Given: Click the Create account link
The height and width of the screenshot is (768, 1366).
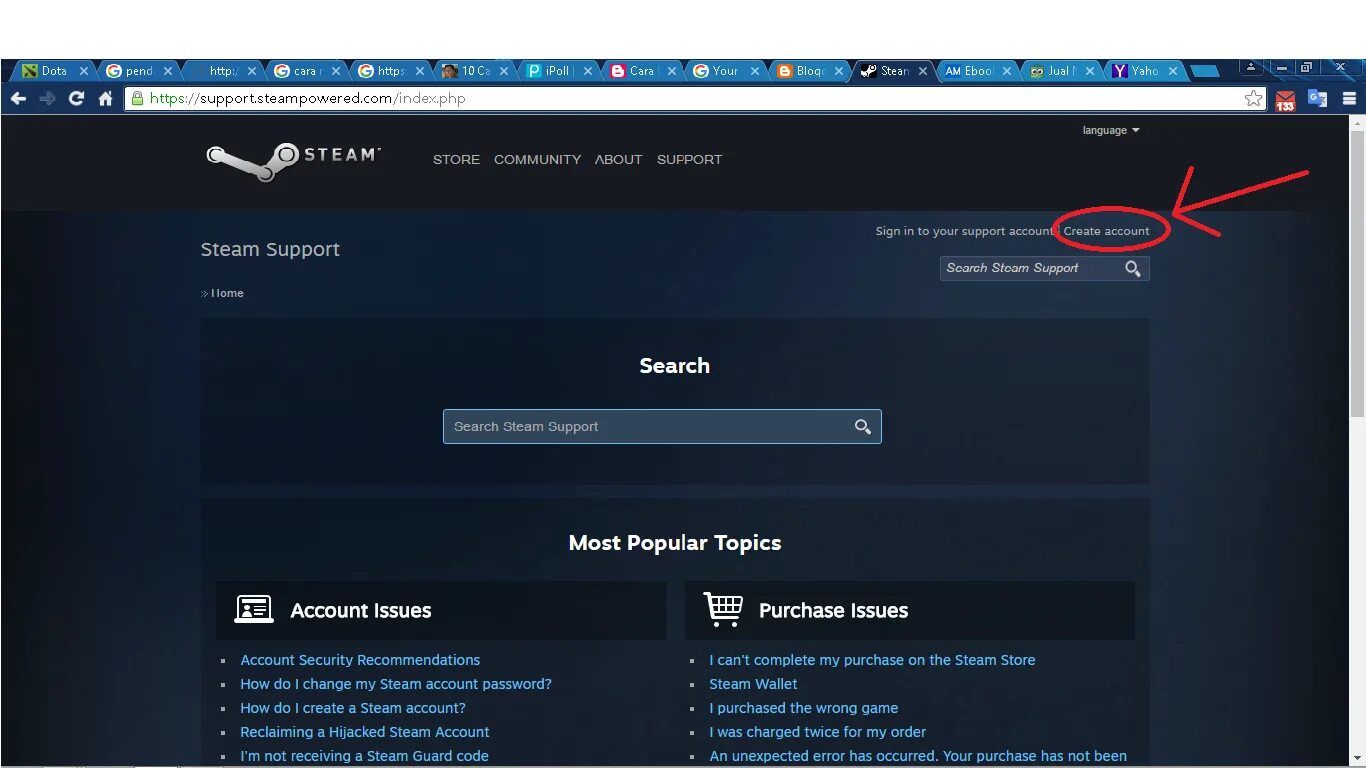Looking at the screenshot, I should (1106, 231).
